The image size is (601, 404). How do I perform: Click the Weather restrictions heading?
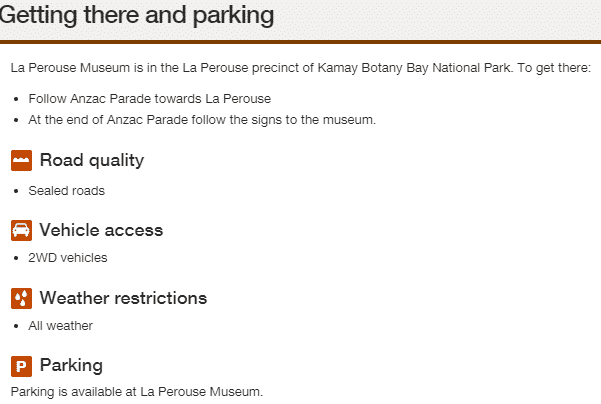(123, 298)
